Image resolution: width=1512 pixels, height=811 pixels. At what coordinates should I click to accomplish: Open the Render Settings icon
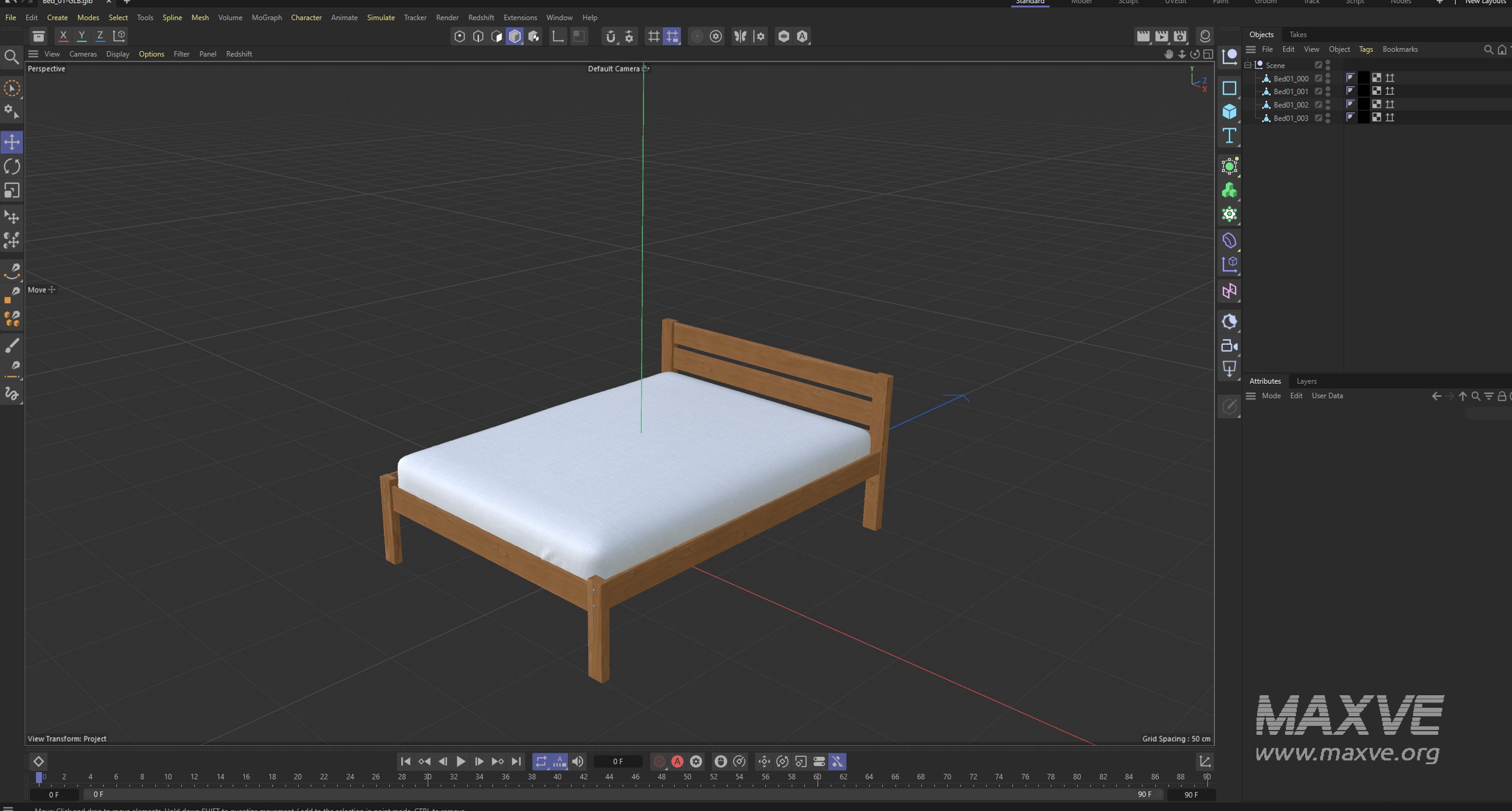[x=1180, y=36]
